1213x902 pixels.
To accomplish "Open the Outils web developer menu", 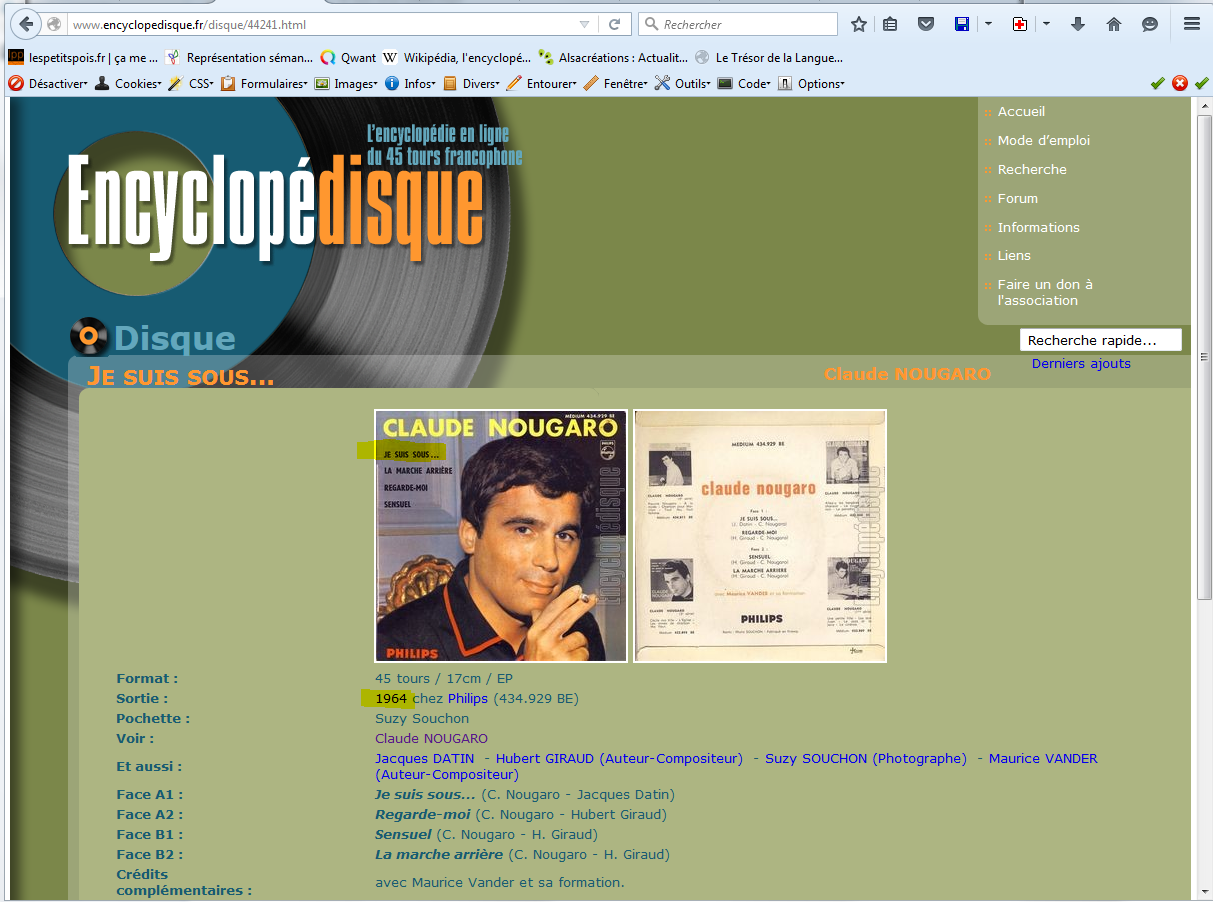I will point(683,84).
